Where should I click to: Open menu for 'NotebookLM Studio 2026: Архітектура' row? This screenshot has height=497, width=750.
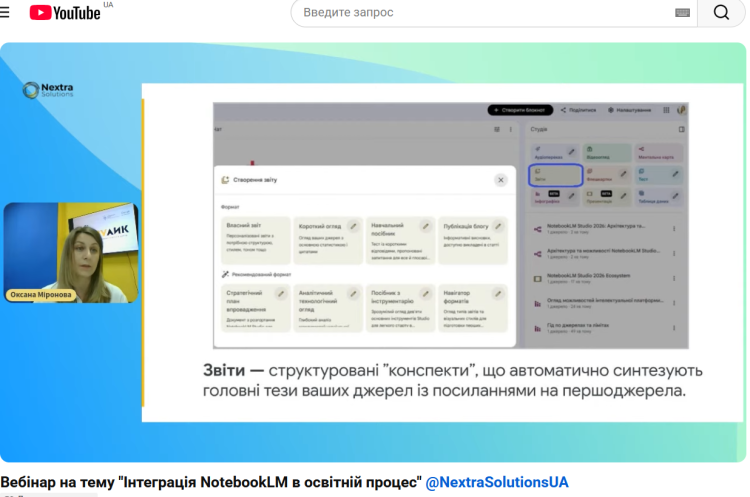click(x=674, y=229)
